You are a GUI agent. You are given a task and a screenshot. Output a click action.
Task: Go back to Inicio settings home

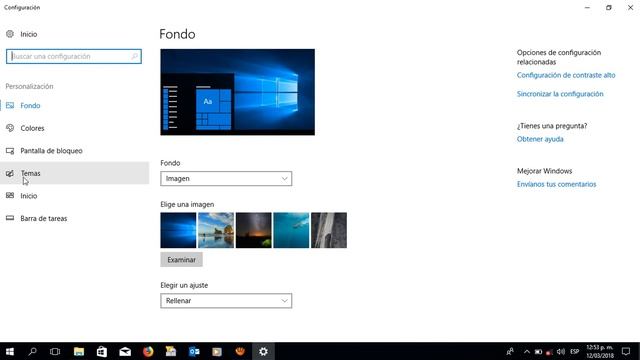coord(29,34)
